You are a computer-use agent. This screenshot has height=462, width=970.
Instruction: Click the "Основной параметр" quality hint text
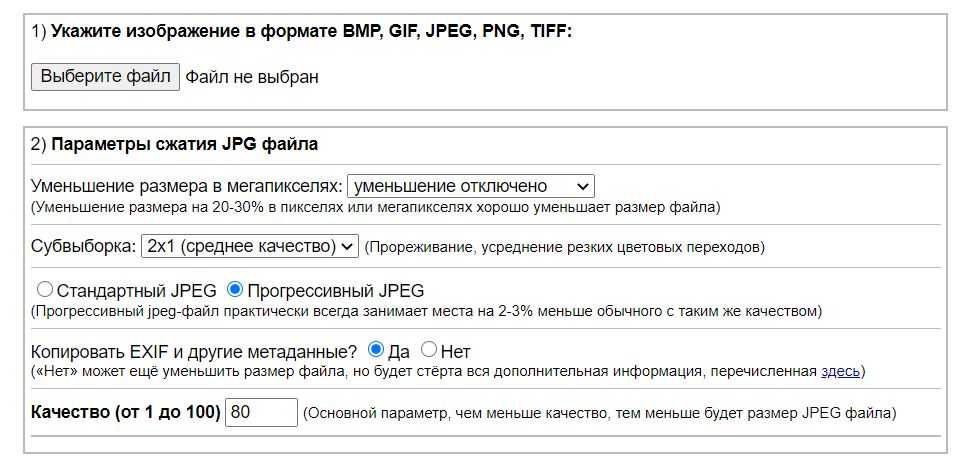point(600,412)
